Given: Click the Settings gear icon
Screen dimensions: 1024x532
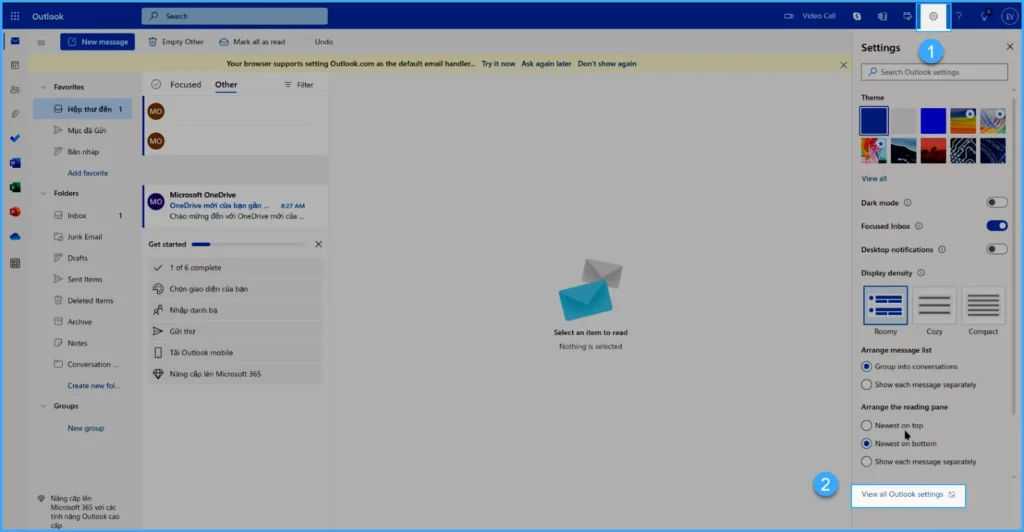Looking at the screenshot, I should pyautogui.click(x=933, y=16).
